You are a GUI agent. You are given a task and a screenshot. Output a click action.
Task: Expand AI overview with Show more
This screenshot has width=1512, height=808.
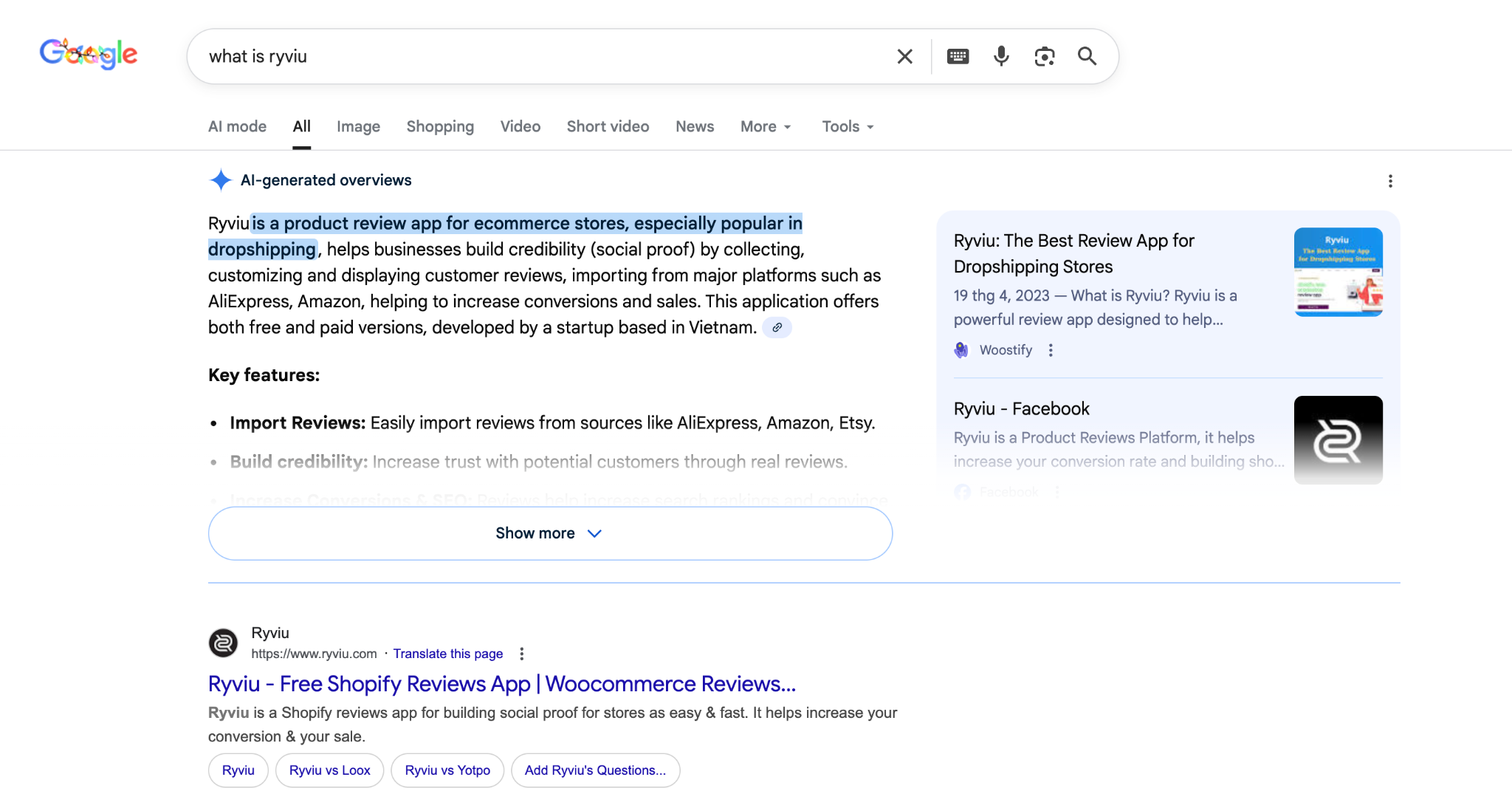pyautogui.click(x=550, y=533)
